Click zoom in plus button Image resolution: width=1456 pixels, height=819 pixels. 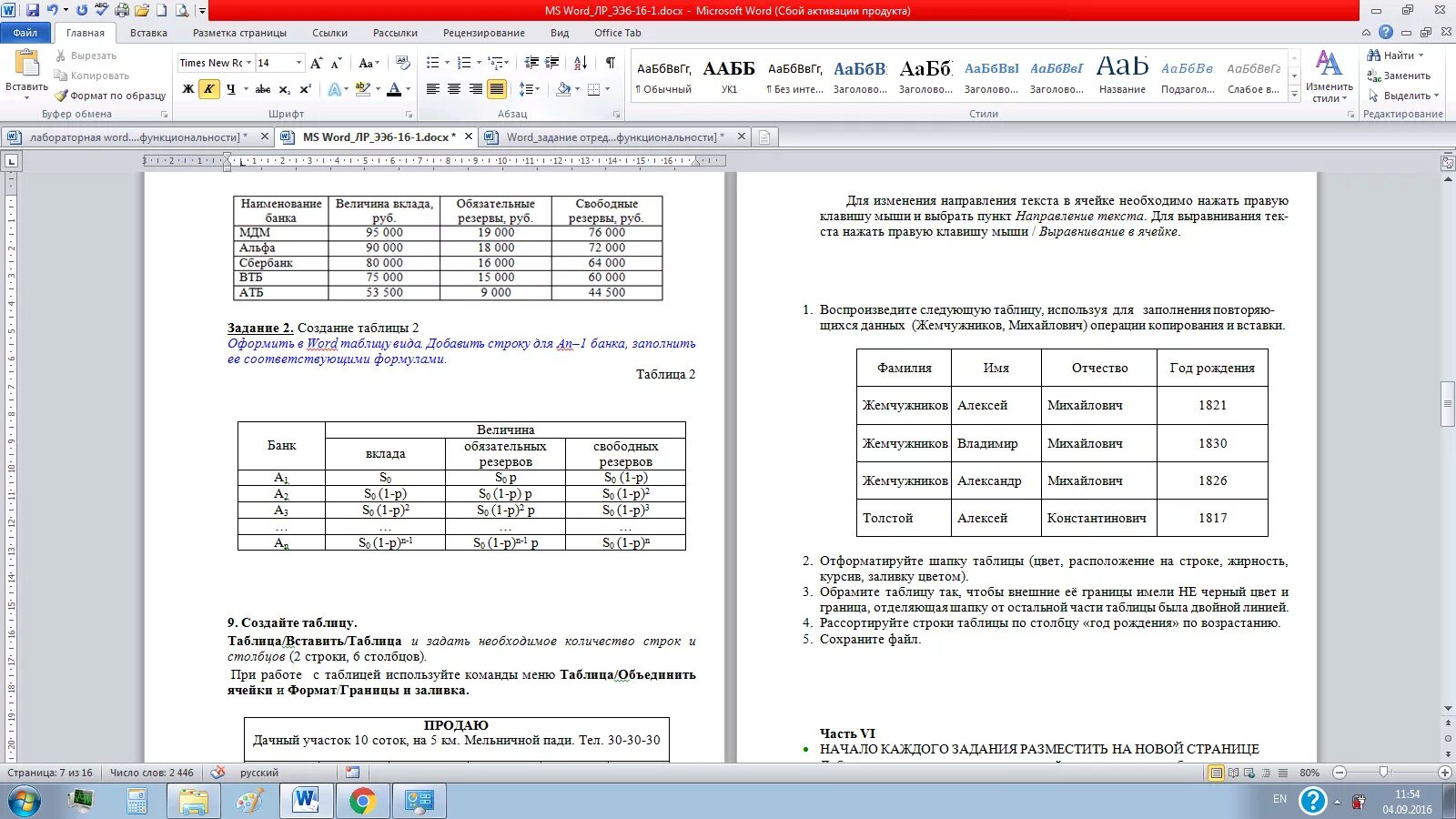(x=1444, y=773)
